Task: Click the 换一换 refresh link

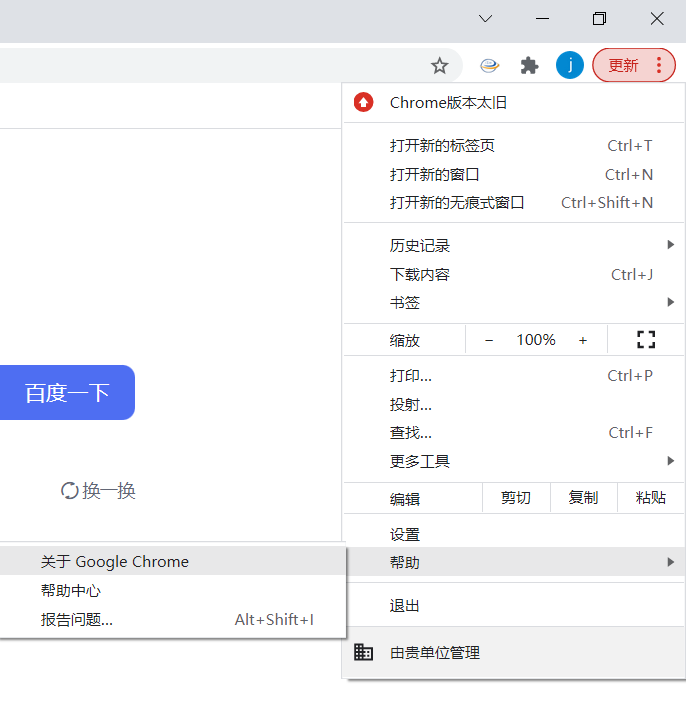Action: [98, 491]
